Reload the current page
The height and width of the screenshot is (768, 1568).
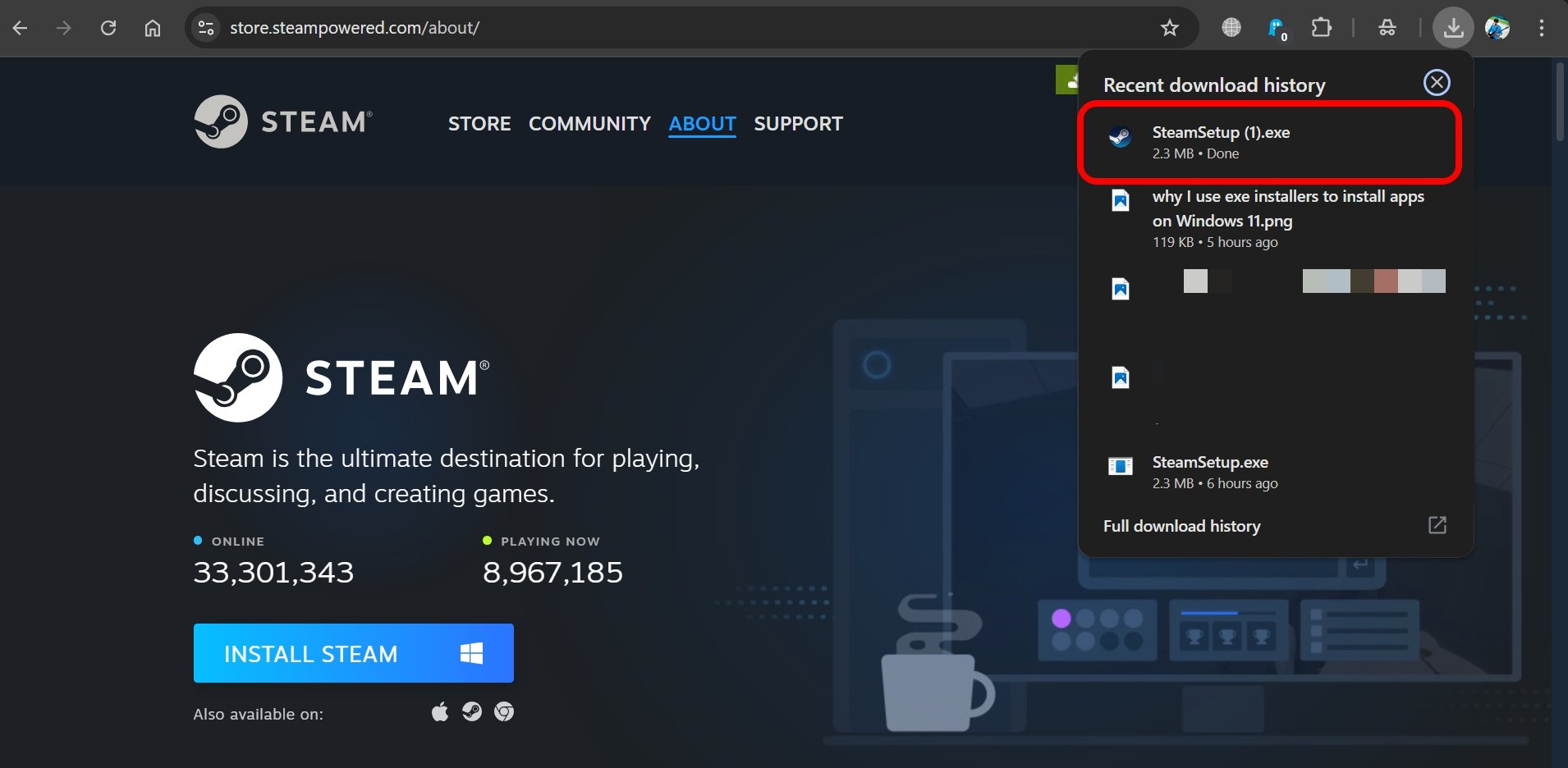point(108,28)
